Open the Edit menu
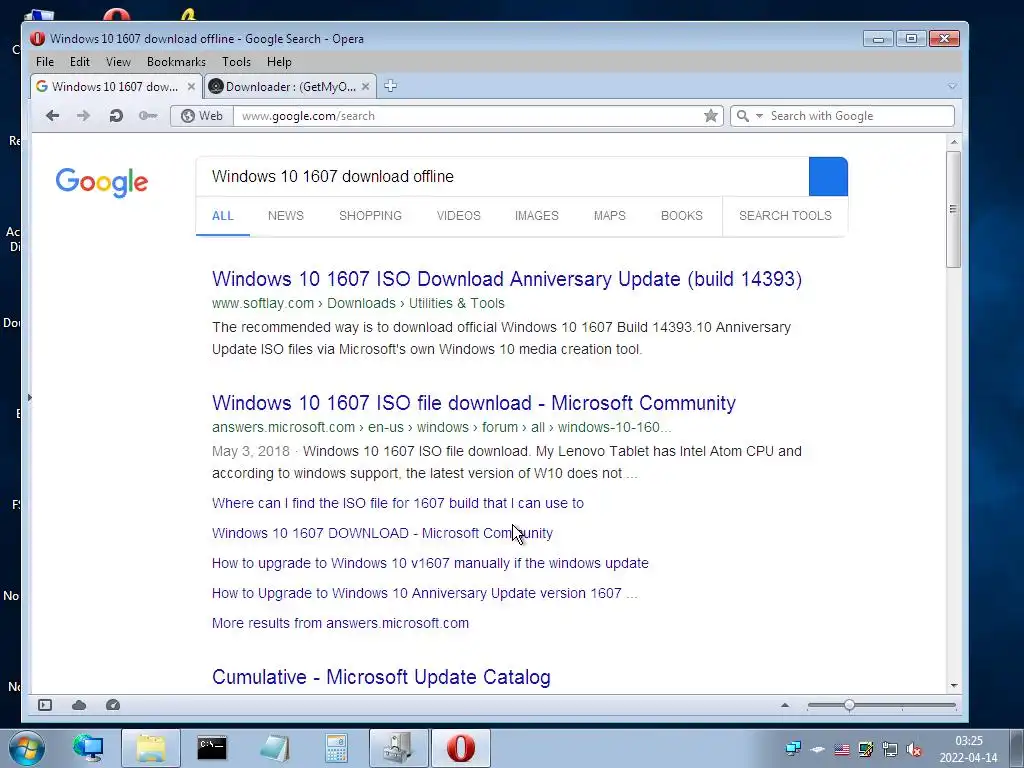The height and width of the screenshot is (768, 1024). pos(80,61)
